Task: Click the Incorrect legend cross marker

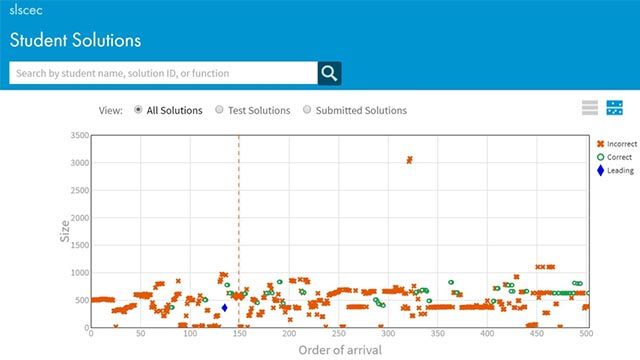Action: pos(600,144)
